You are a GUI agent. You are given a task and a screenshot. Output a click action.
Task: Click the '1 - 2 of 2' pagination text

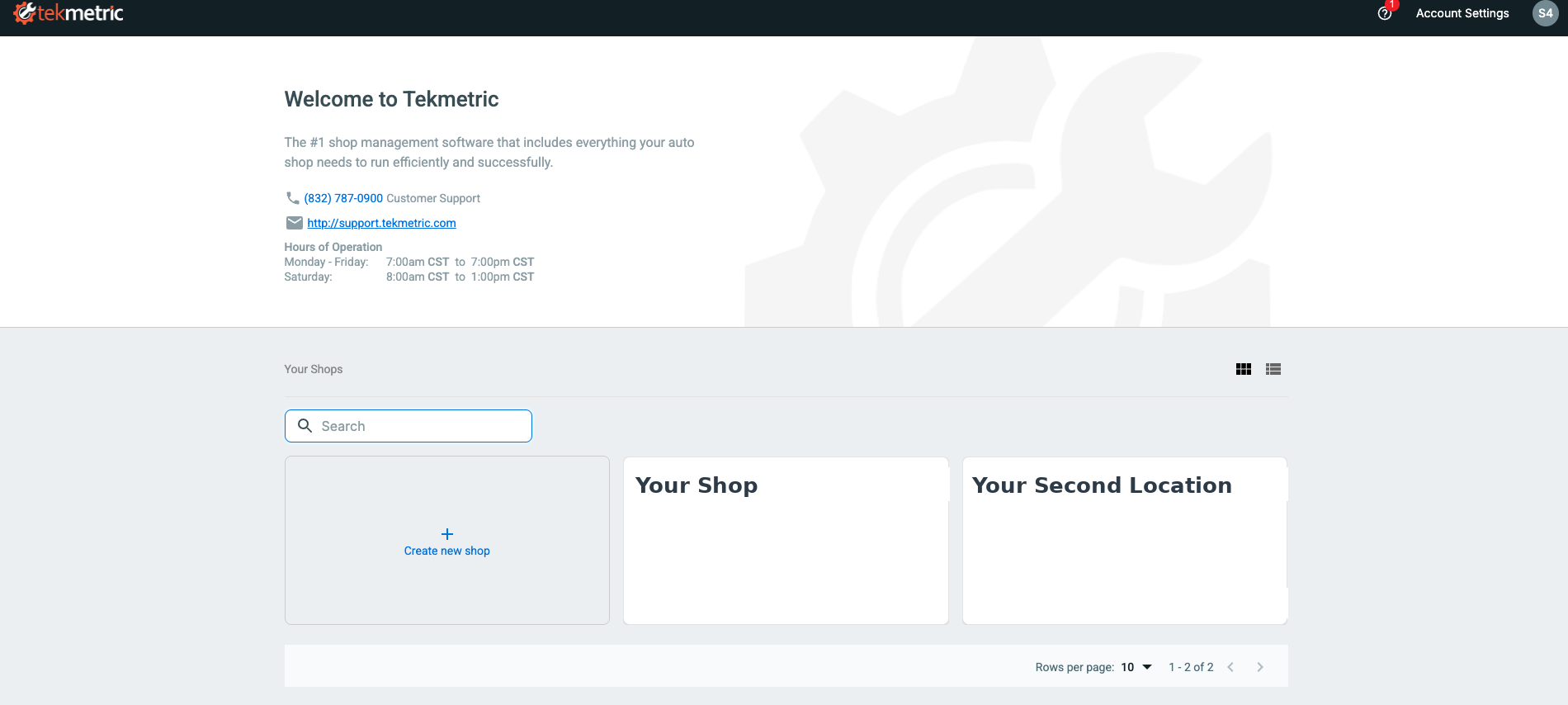(1191, 667)
